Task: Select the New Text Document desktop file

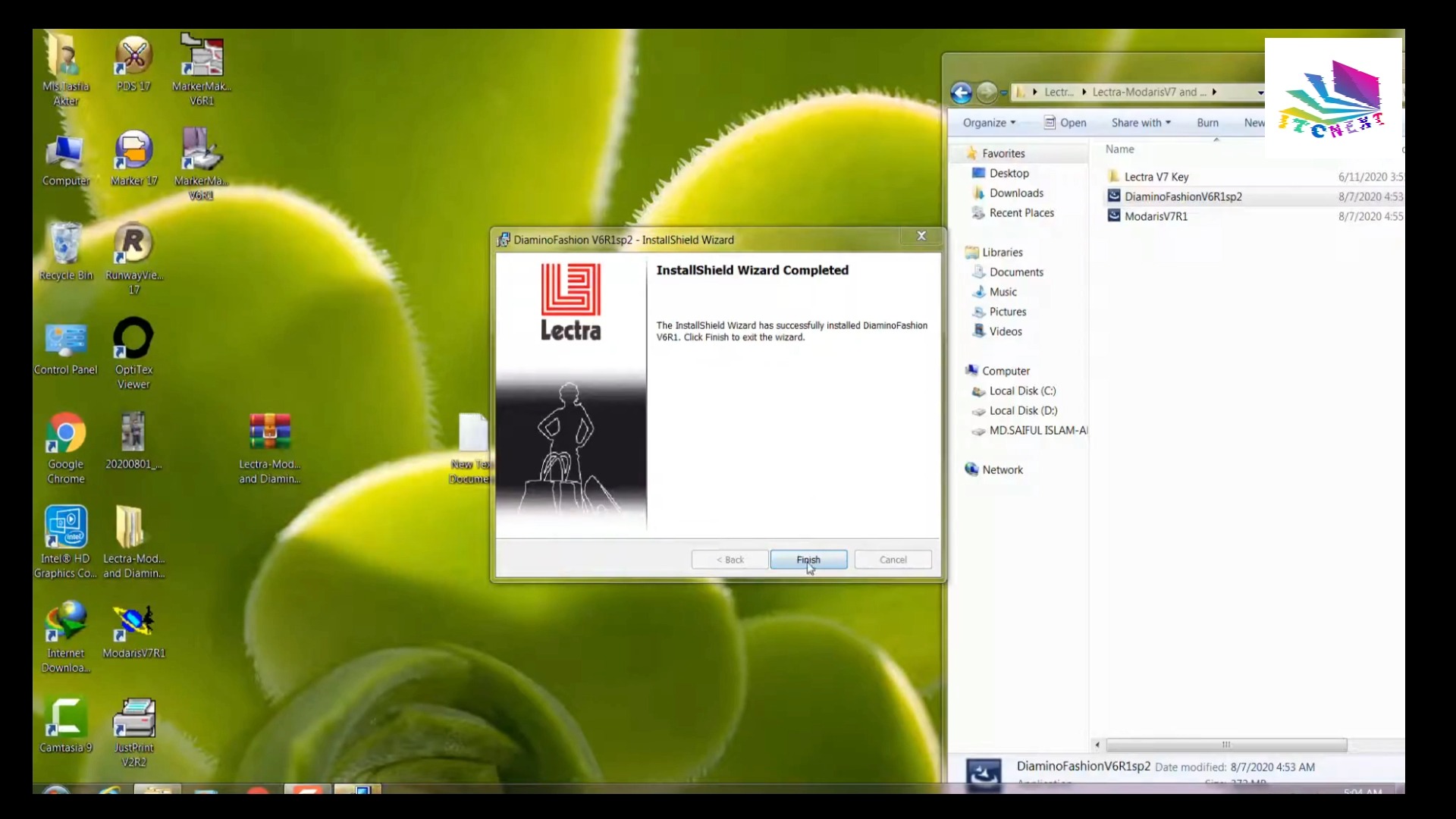Action: click(x=472, y=448)
